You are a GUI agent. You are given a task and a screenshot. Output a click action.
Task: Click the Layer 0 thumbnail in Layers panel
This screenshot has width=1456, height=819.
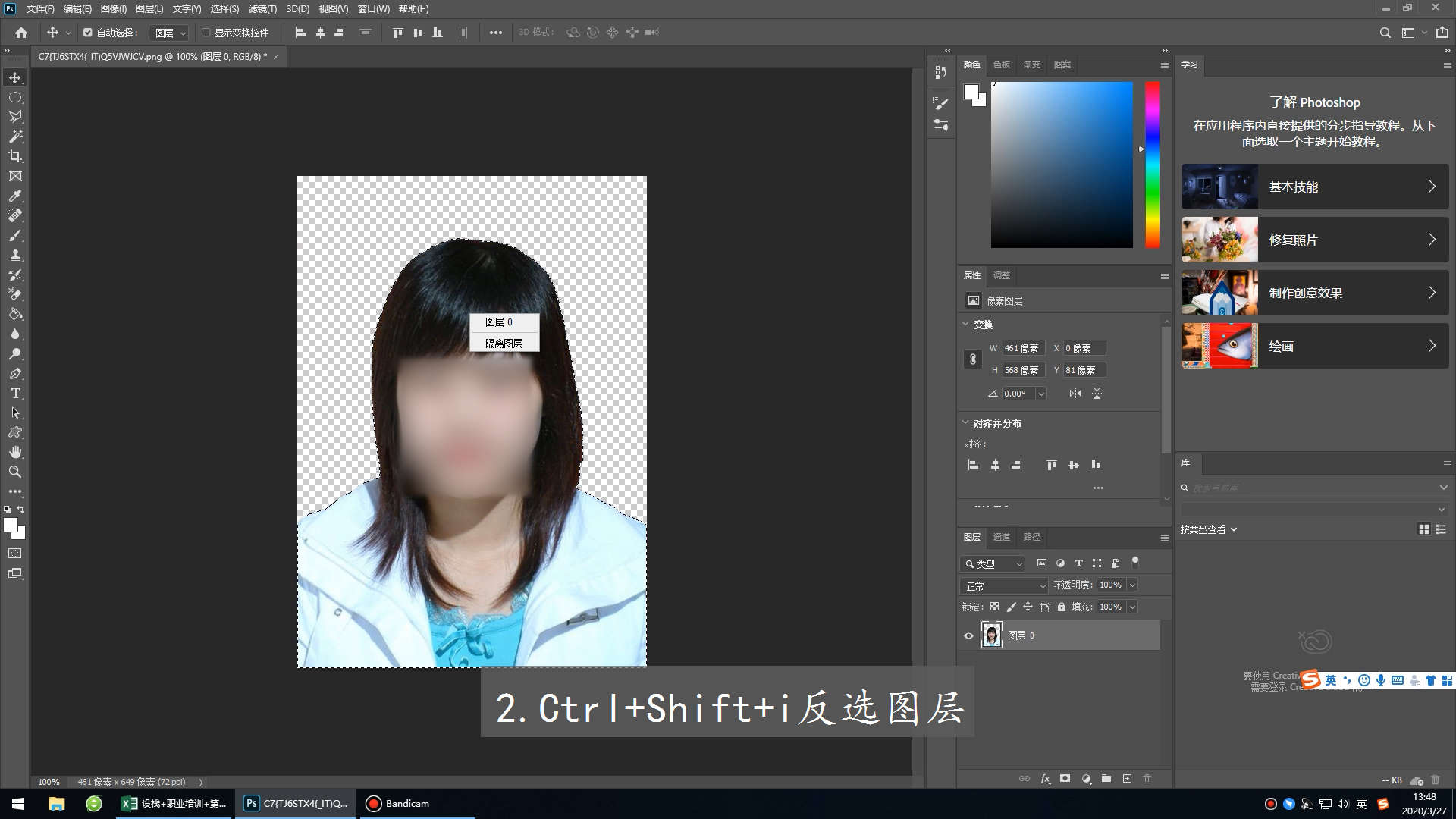992,635
